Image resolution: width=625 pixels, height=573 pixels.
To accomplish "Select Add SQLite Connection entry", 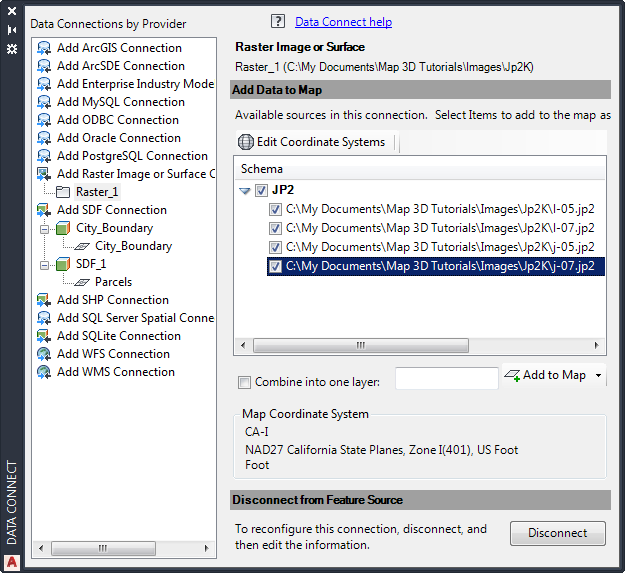I will click(119, 336).
